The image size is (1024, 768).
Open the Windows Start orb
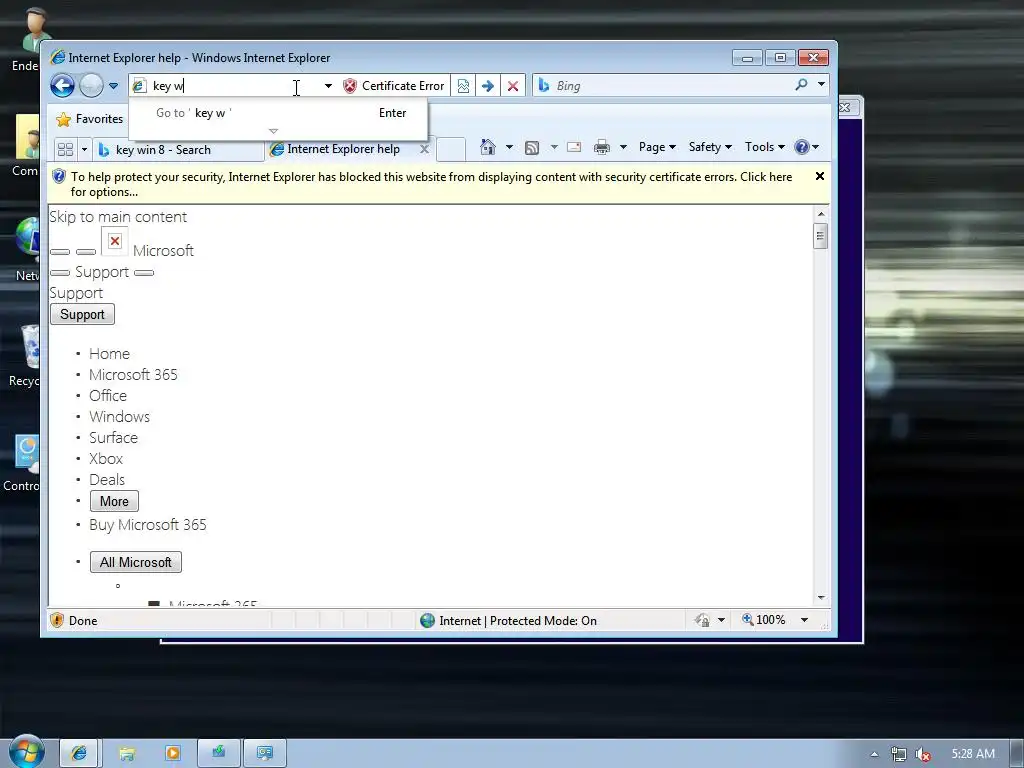point(27,752)
